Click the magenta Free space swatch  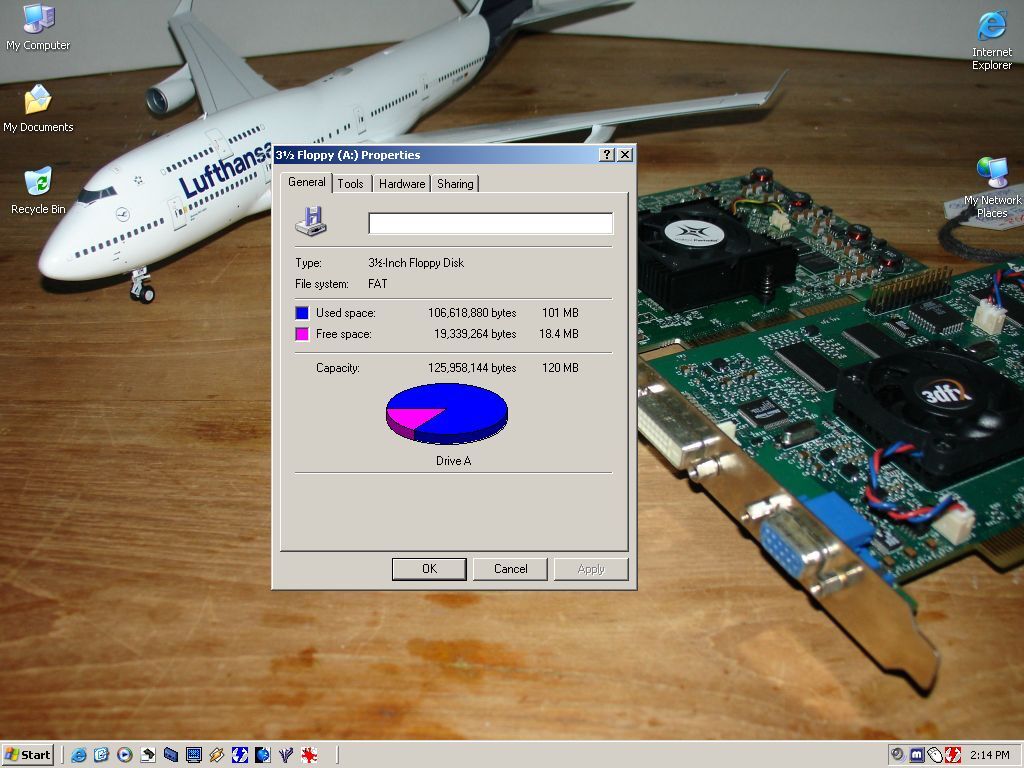click(x=302, y=334)
